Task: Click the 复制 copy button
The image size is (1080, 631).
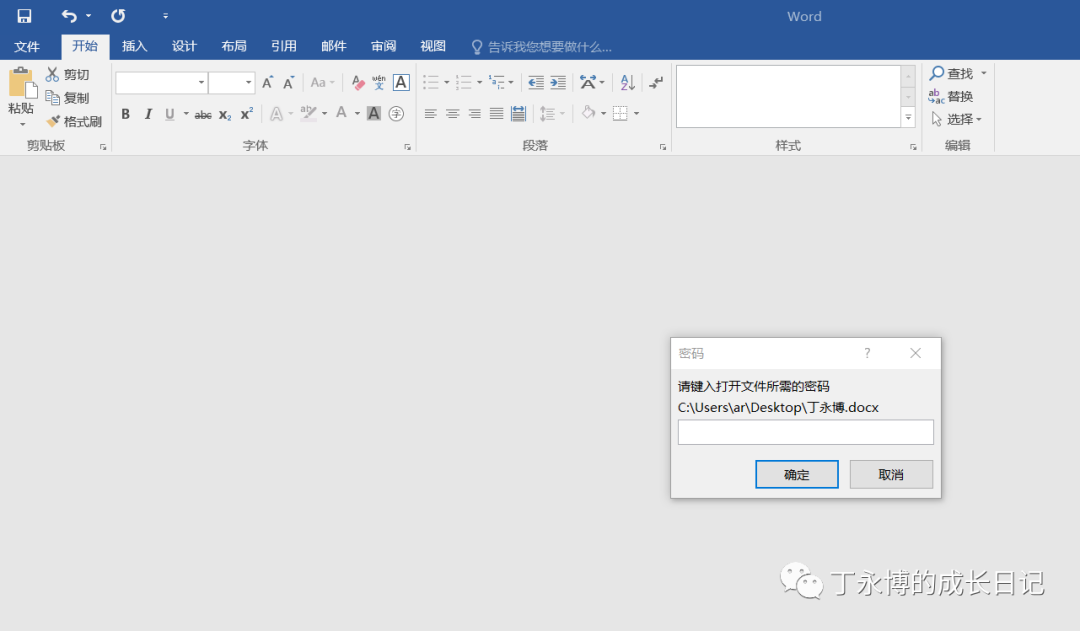Action: [x=68, y=98]
